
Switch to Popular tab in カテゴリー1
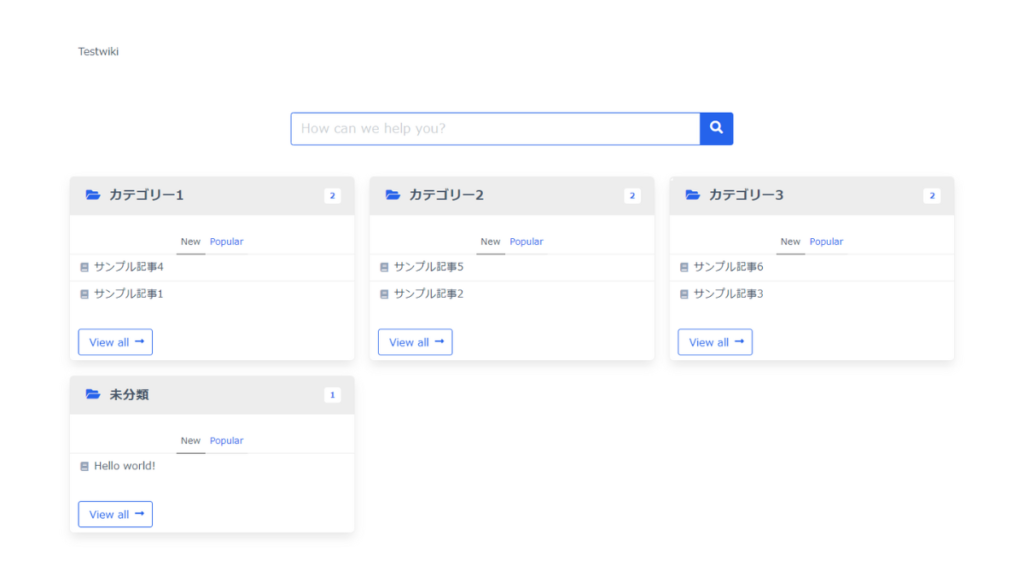pyautogui.click(x=226, y=242)
